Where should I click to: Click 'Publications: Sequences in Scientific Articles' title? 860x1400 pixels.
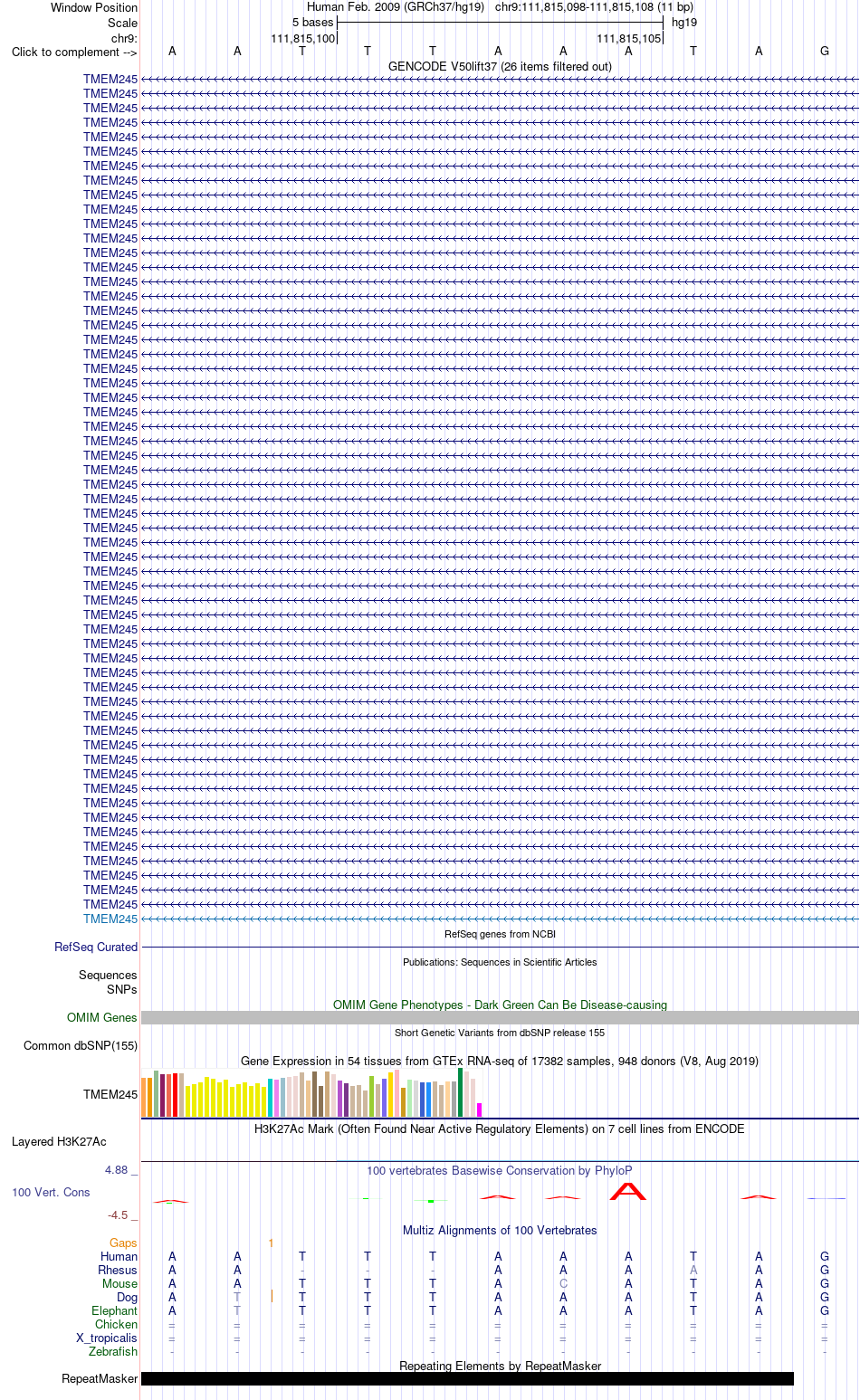pyautogui.click(x=500, y=962)
